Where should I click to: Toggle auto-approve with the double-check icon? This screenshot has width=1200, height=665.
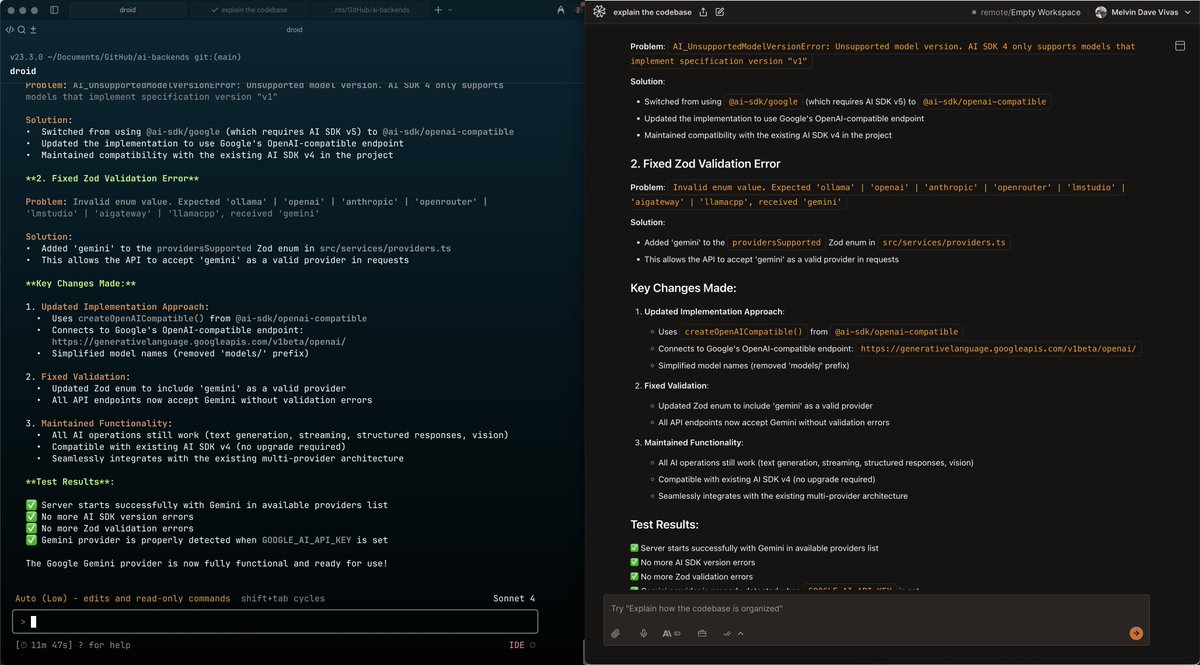[727, 633]
